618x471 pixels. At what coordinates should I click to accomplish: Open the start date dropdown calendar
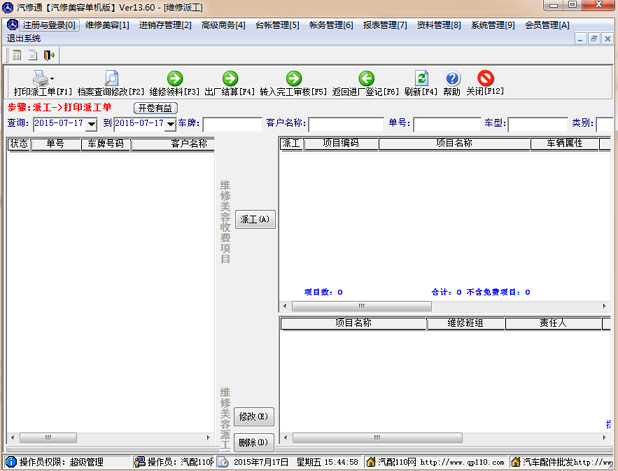click(91, 124)
